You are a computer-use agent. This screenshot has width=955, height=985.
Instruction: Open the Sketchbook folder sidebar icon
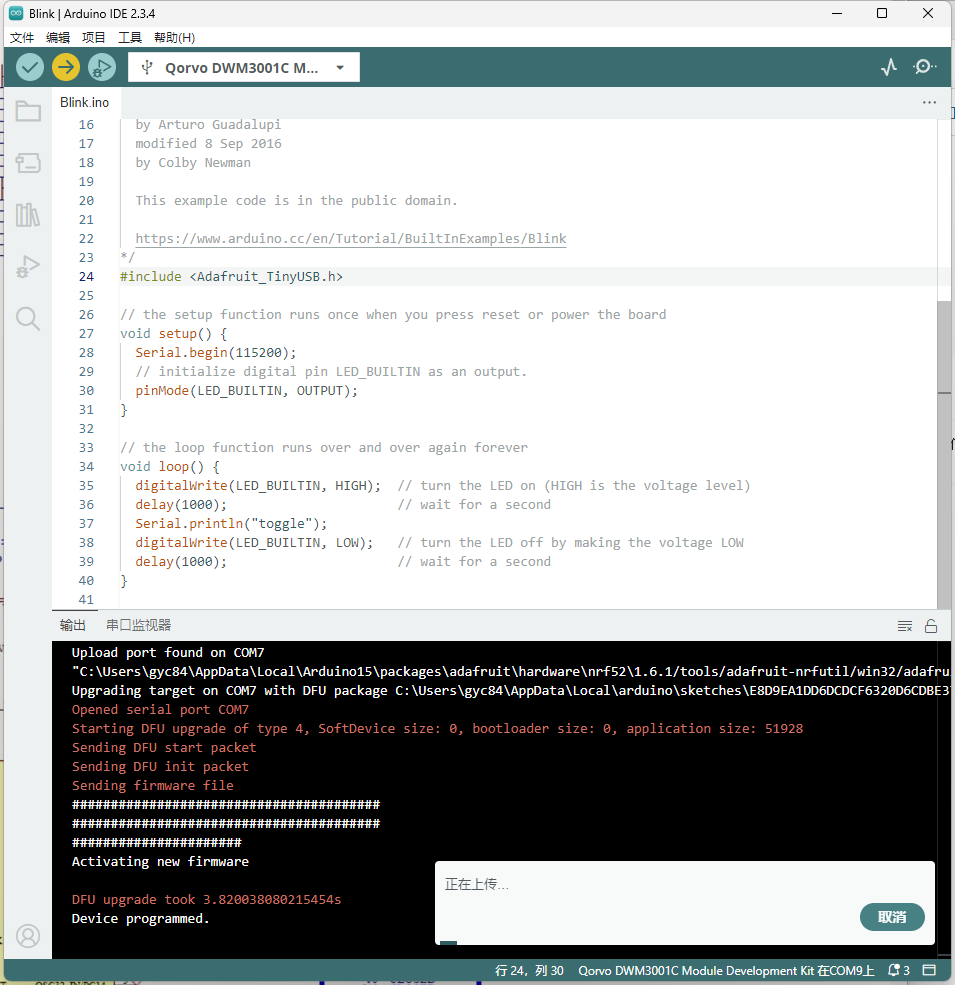tap(28, 111)
